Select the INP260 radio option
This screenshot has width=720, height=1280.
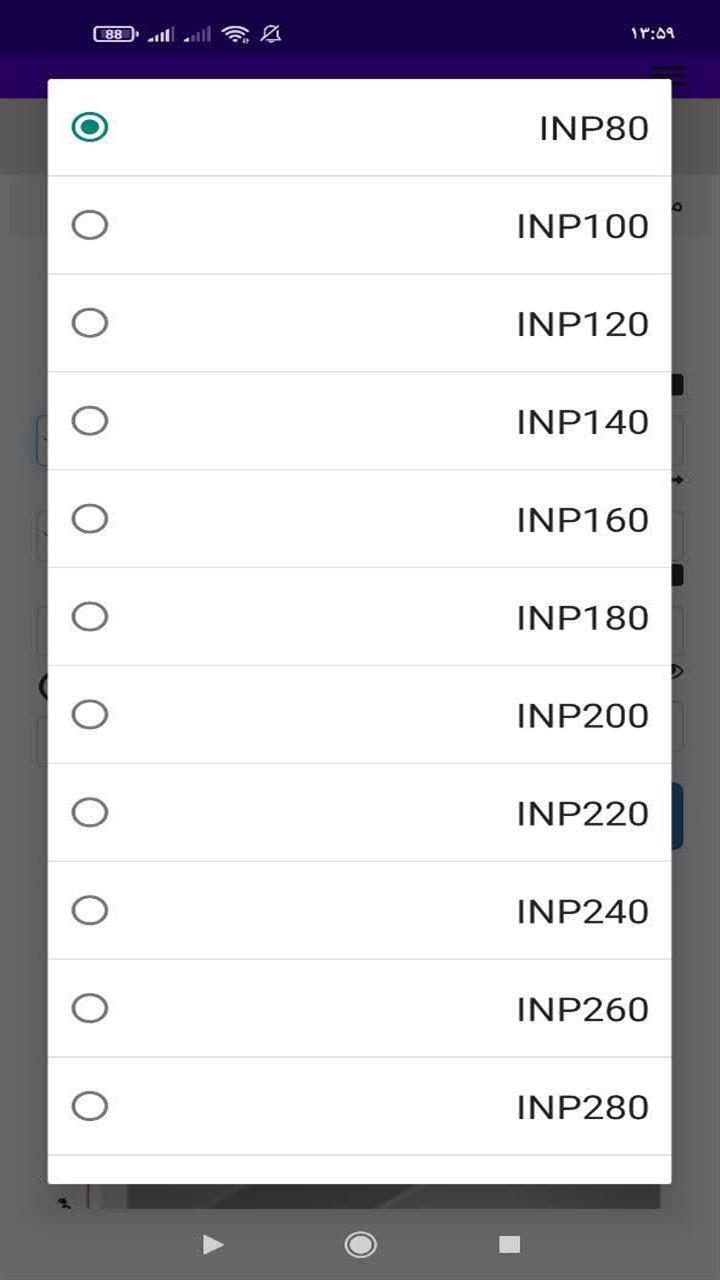tap(90, 1008)
